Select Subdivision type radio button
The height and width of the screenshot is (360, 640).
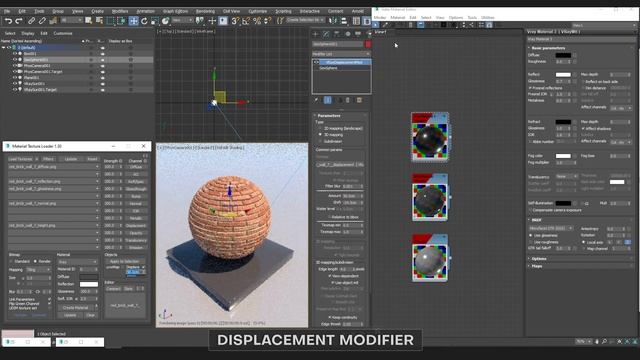click(320, 141)
